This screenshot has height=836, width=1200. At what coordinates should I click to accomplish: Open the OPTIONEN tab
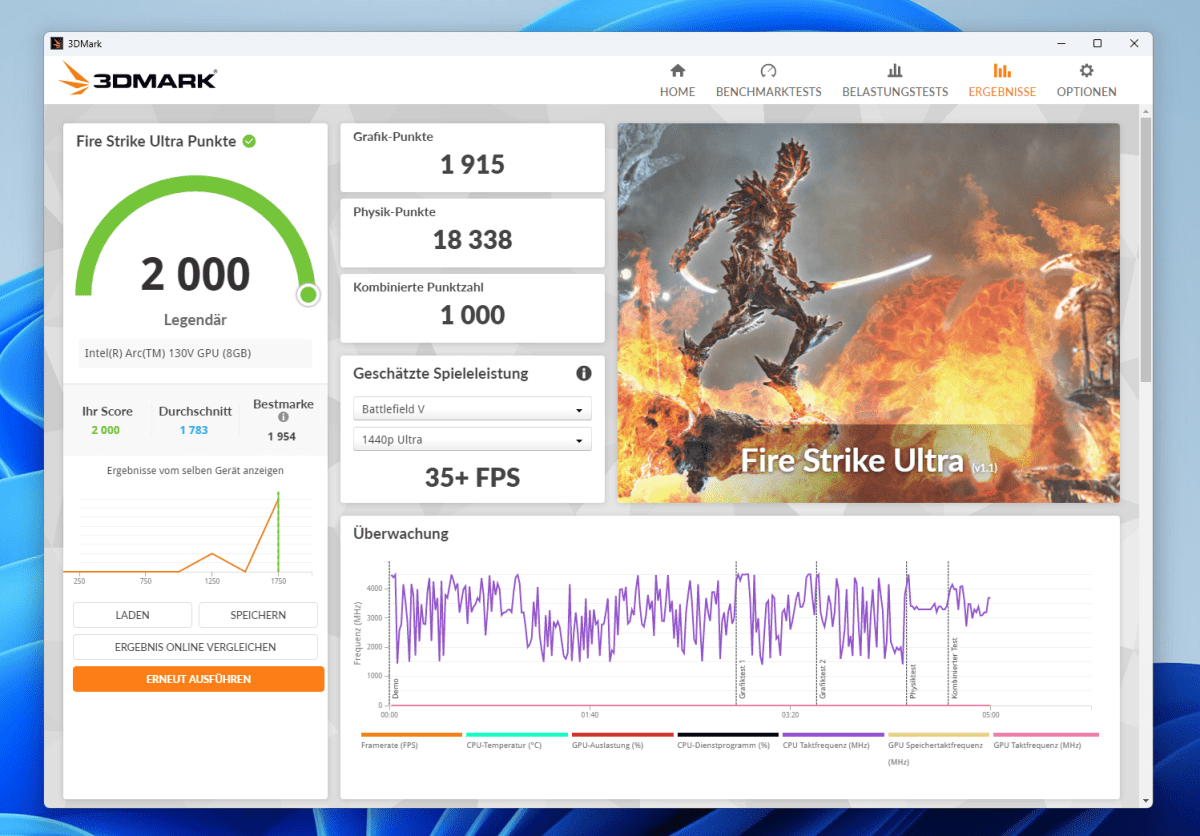[x=1086, y=80]
